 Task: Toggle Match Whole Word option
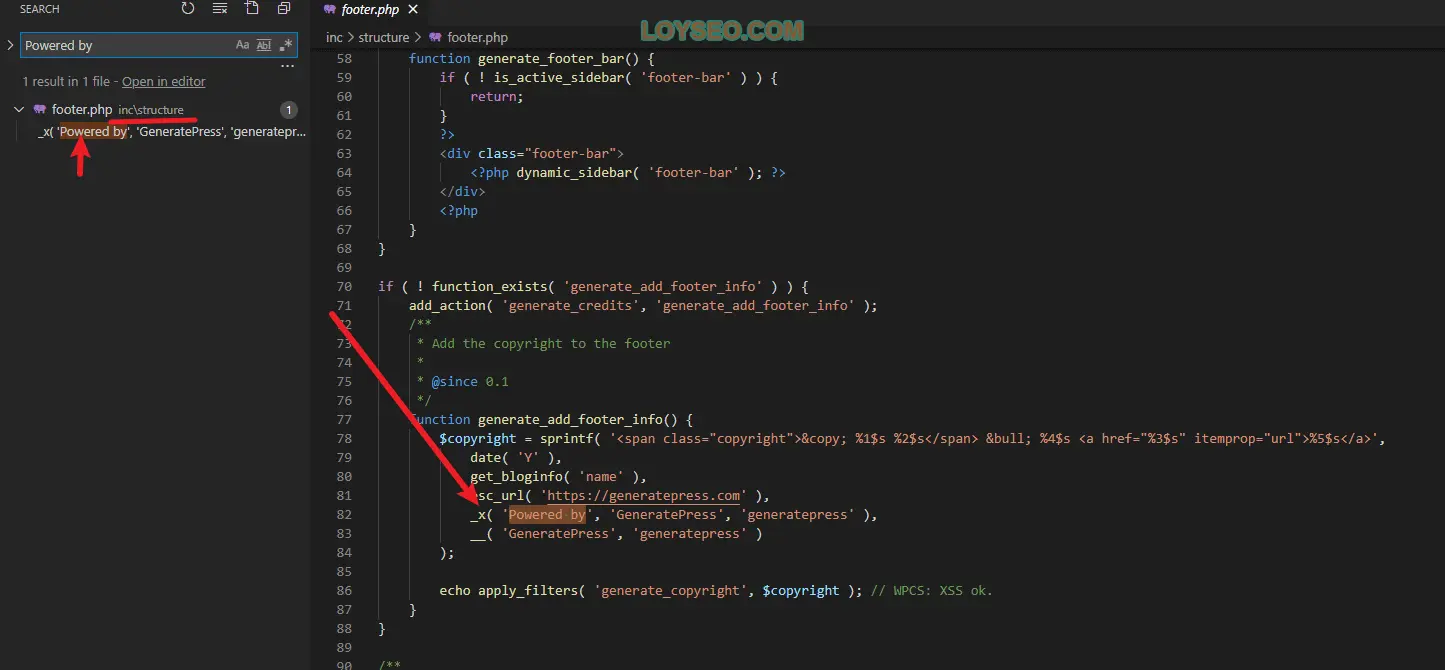(x=264, y=45)
